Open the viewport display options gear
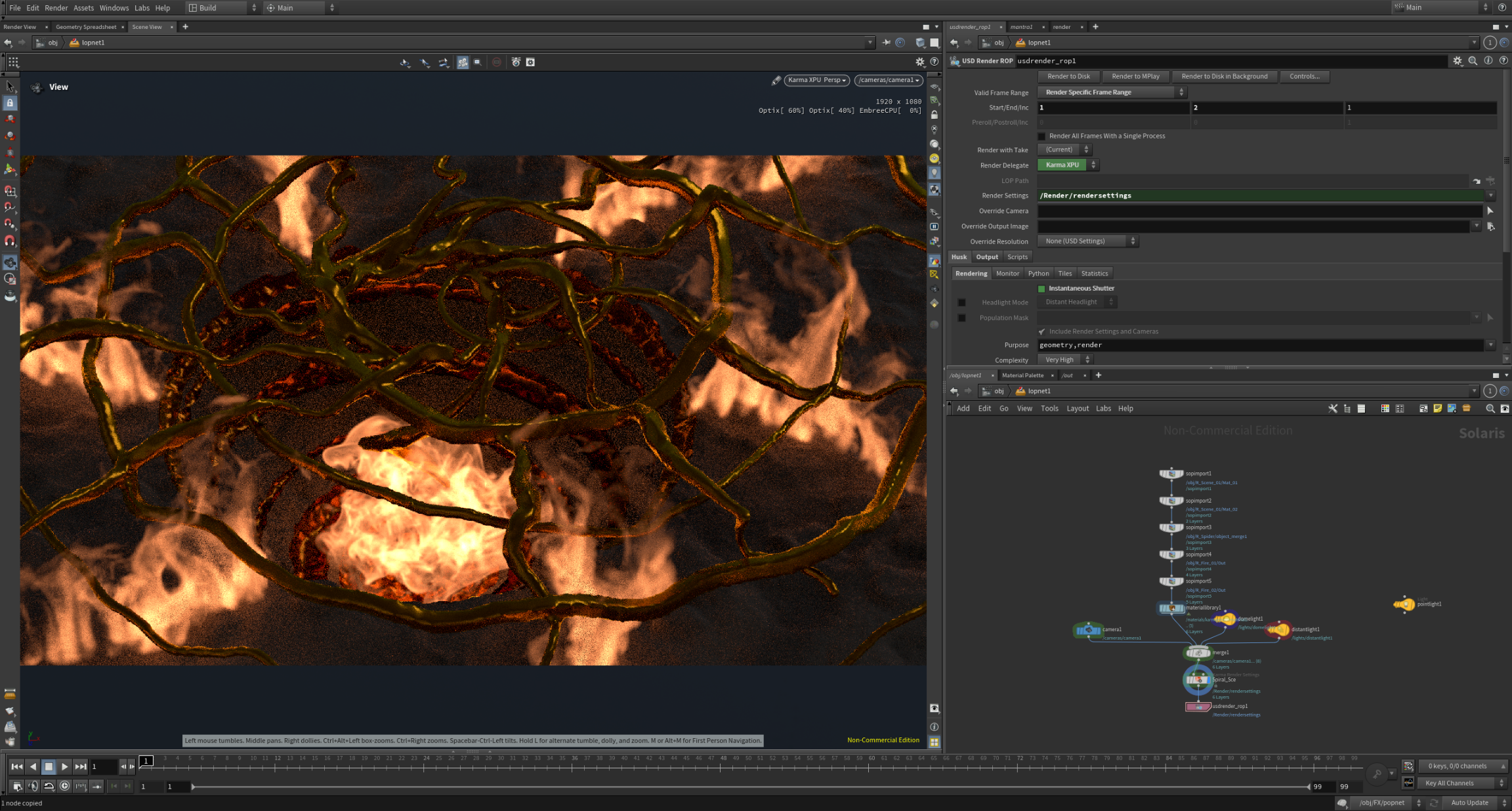This screenshot has height=811, width=1512. point(920,62)
